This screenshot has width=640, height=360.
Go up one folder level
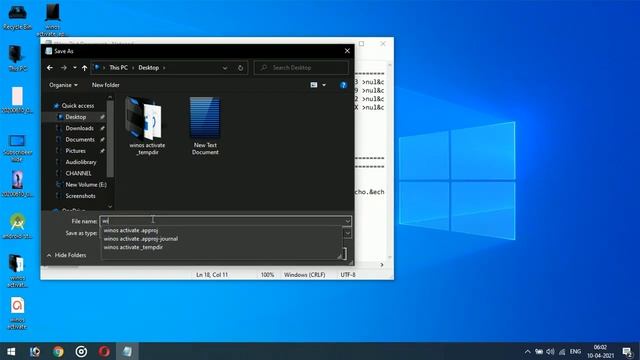(x=84, y=68)
